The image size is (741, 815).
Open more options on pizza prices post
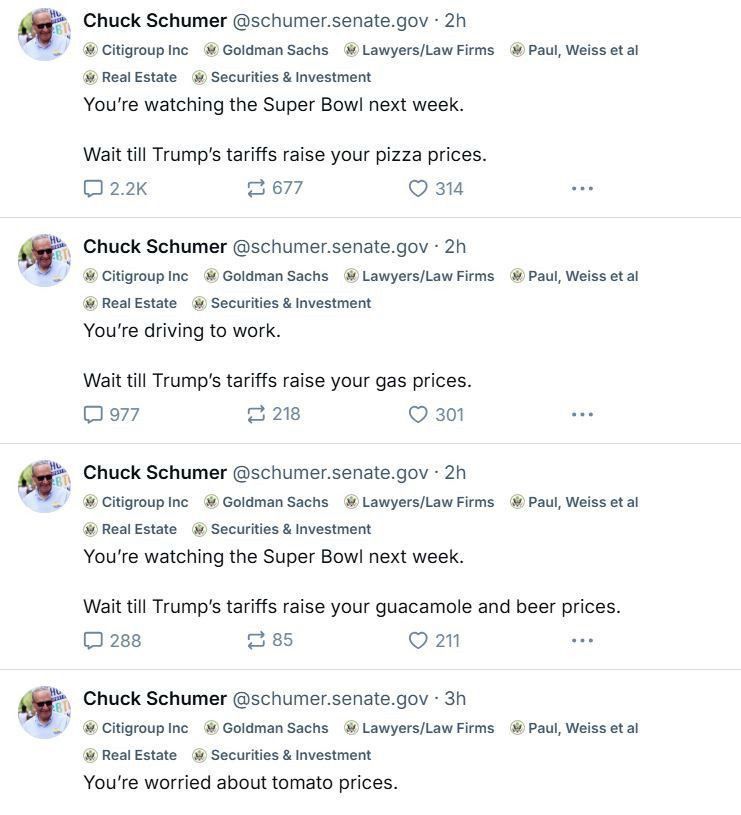pos(582,188)
